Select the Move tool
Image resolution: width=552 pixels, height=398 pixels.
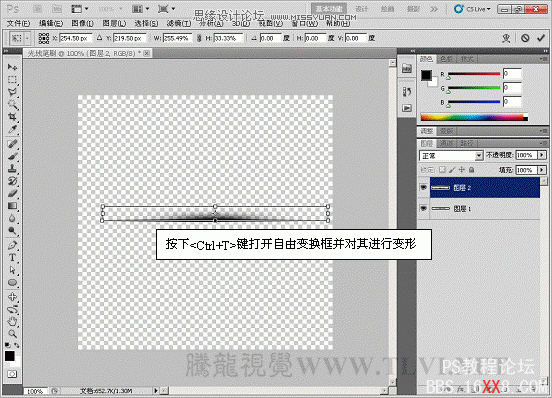tap(12, 67)
